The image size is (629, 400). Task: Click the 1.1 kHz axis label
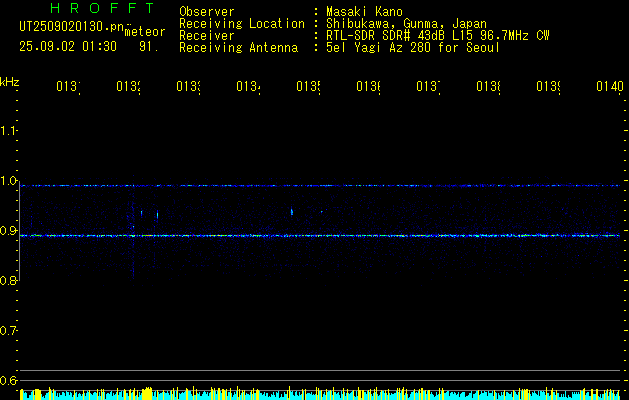point(8,130)
